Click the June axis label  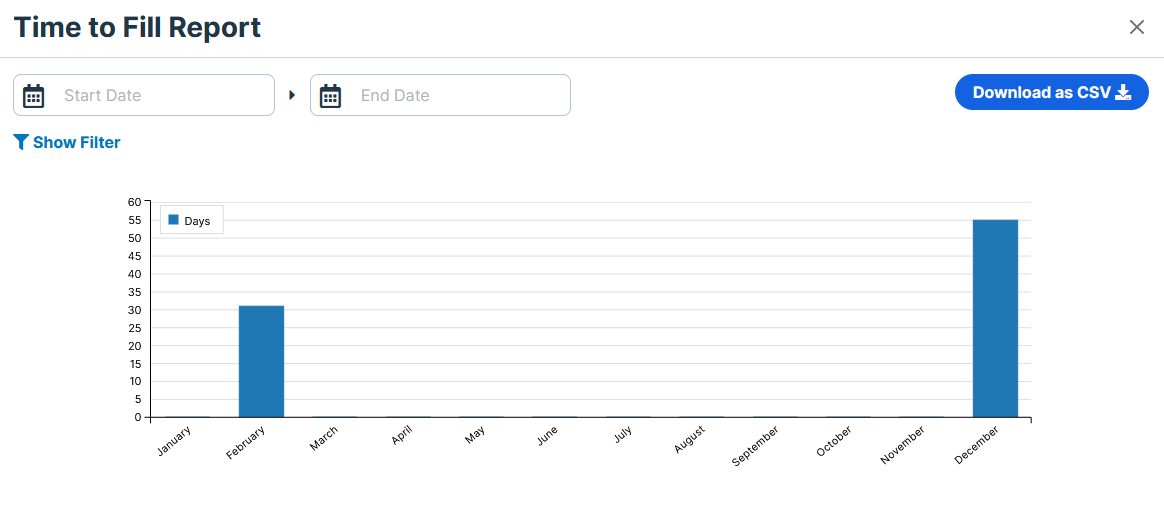pyautogui.click(x=546, y=436)
